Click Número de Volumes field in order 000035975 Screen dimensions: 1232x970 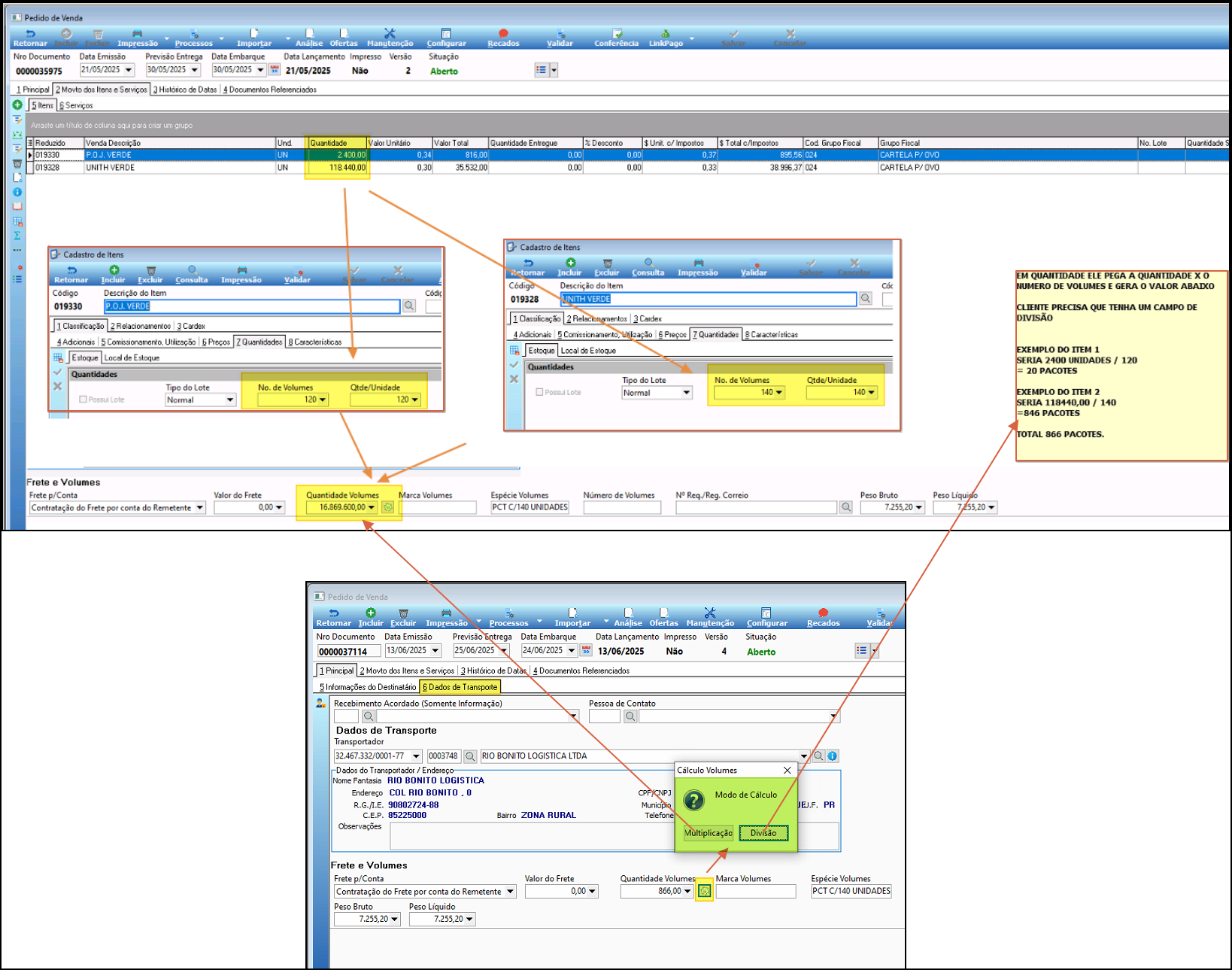622,508
